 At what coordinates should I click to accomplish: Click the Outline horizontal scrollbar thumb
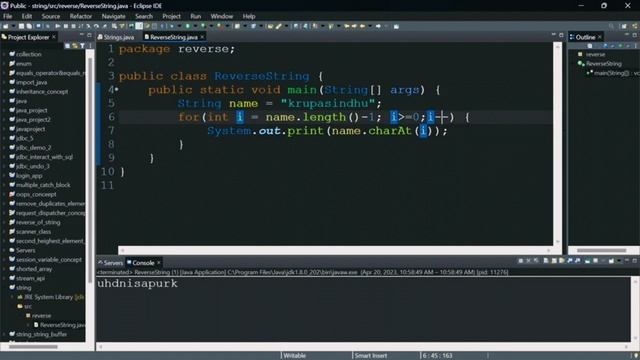tap(601, 250)
